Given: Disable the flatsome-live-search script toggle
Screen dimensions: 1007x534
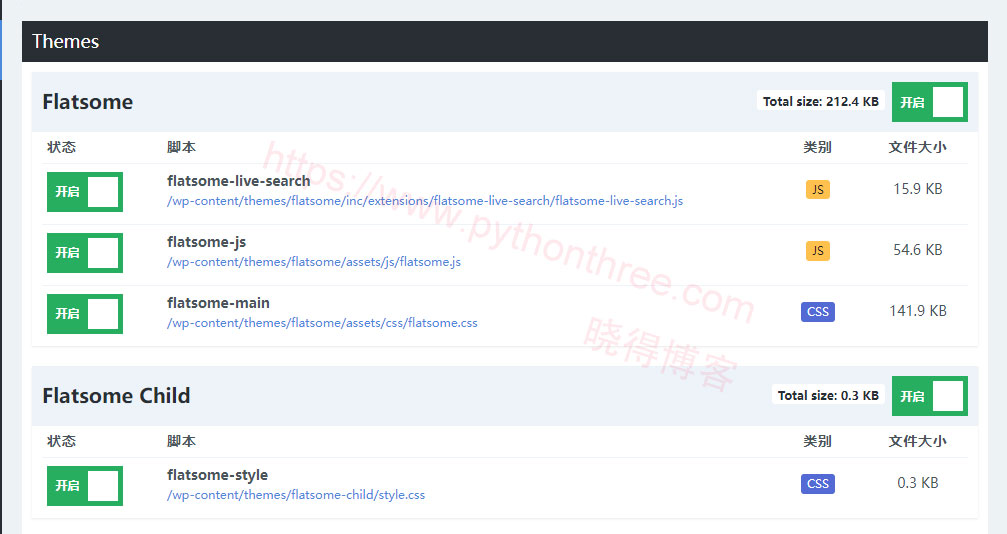Looking at the screenshot, I should (x=85, y=191).
